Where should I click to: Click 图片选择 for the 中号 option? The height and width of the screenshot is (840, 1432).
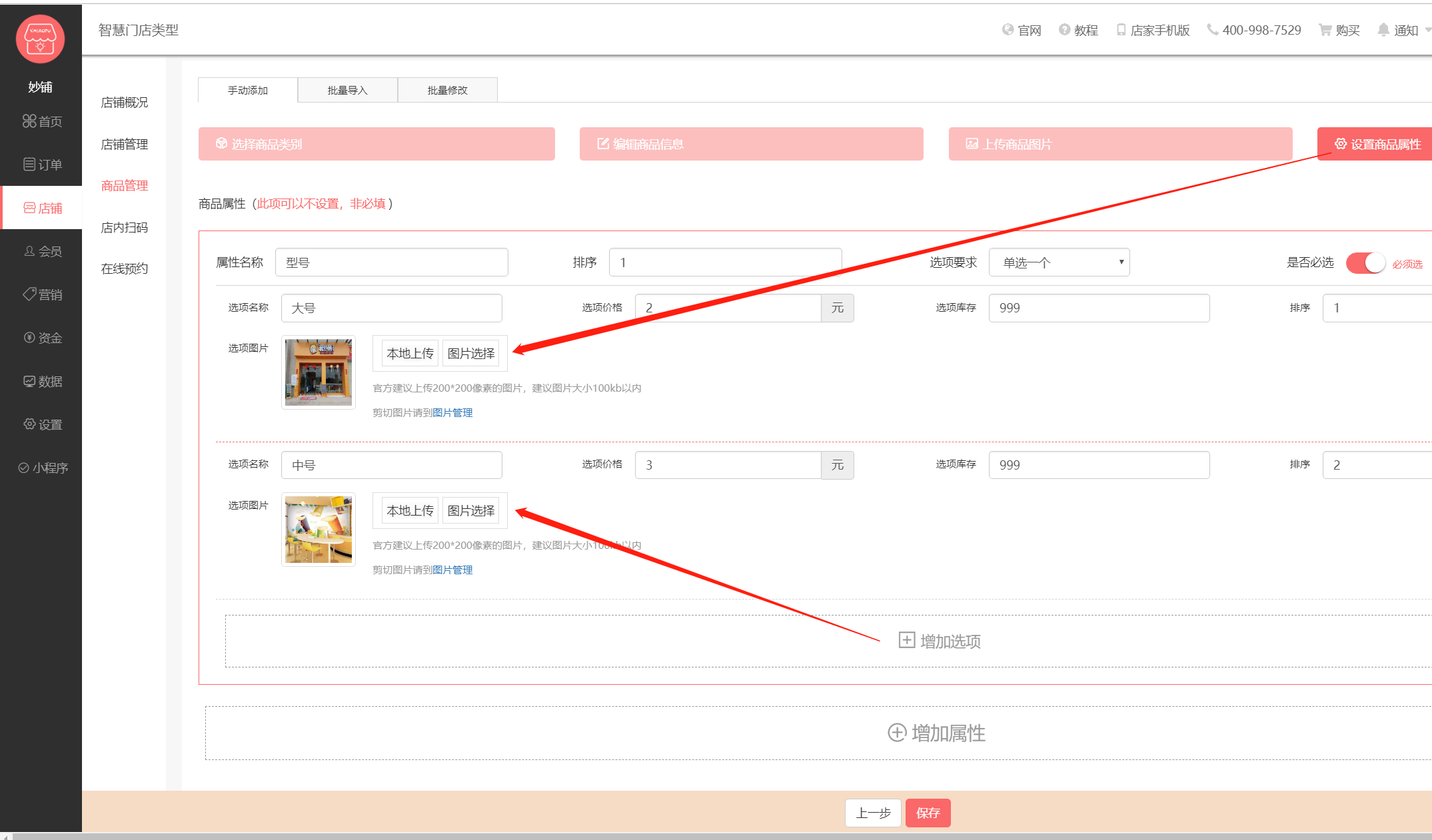tap(470, 510)
